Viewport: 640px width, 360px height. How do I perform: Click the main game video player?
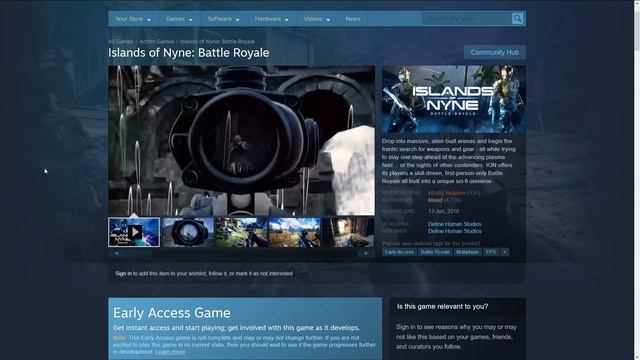tap(241, 140)
